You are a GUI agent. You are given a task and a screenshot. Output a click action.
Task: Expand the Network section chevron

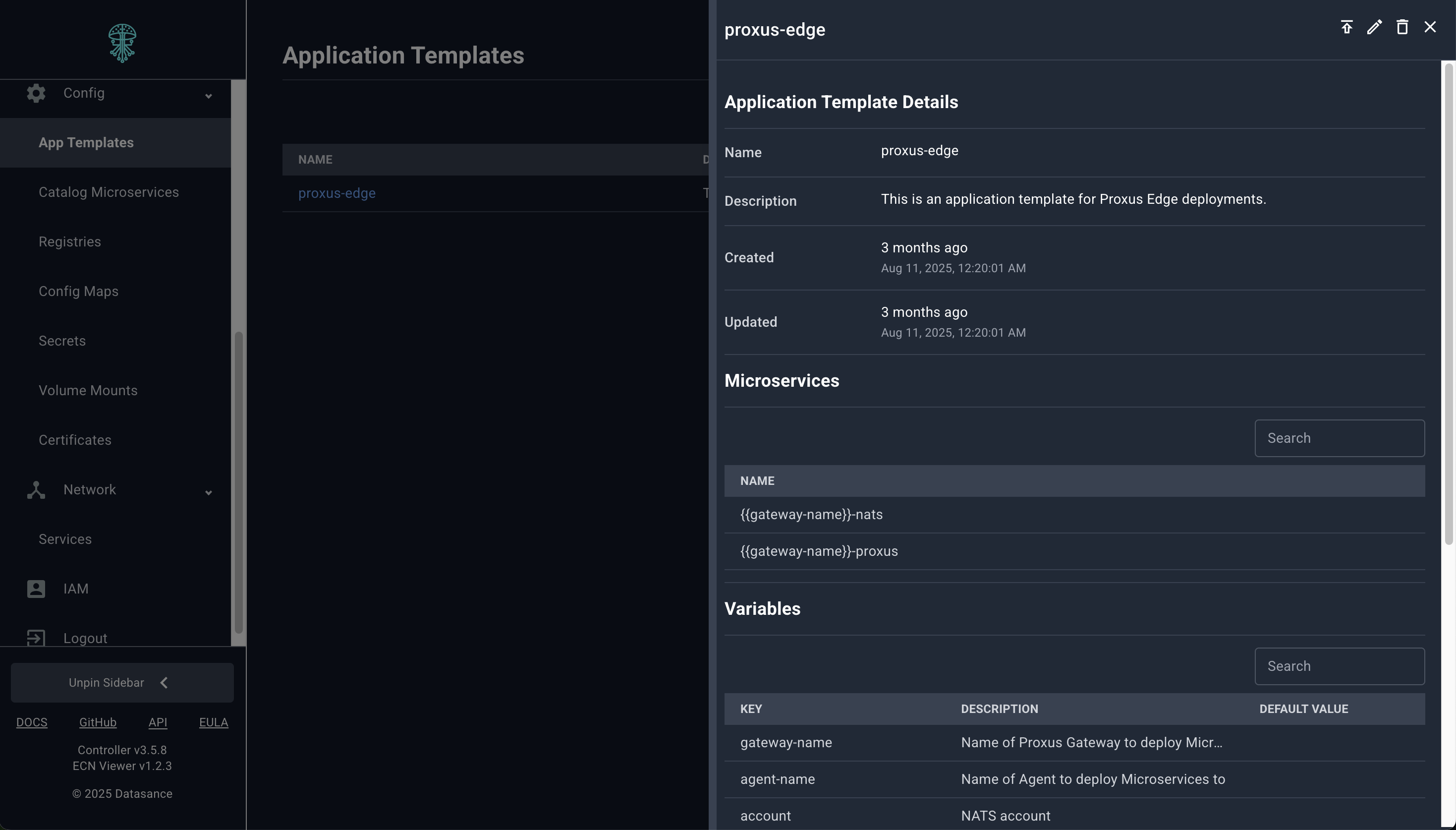pyautogui.click(x=209, y=492)
